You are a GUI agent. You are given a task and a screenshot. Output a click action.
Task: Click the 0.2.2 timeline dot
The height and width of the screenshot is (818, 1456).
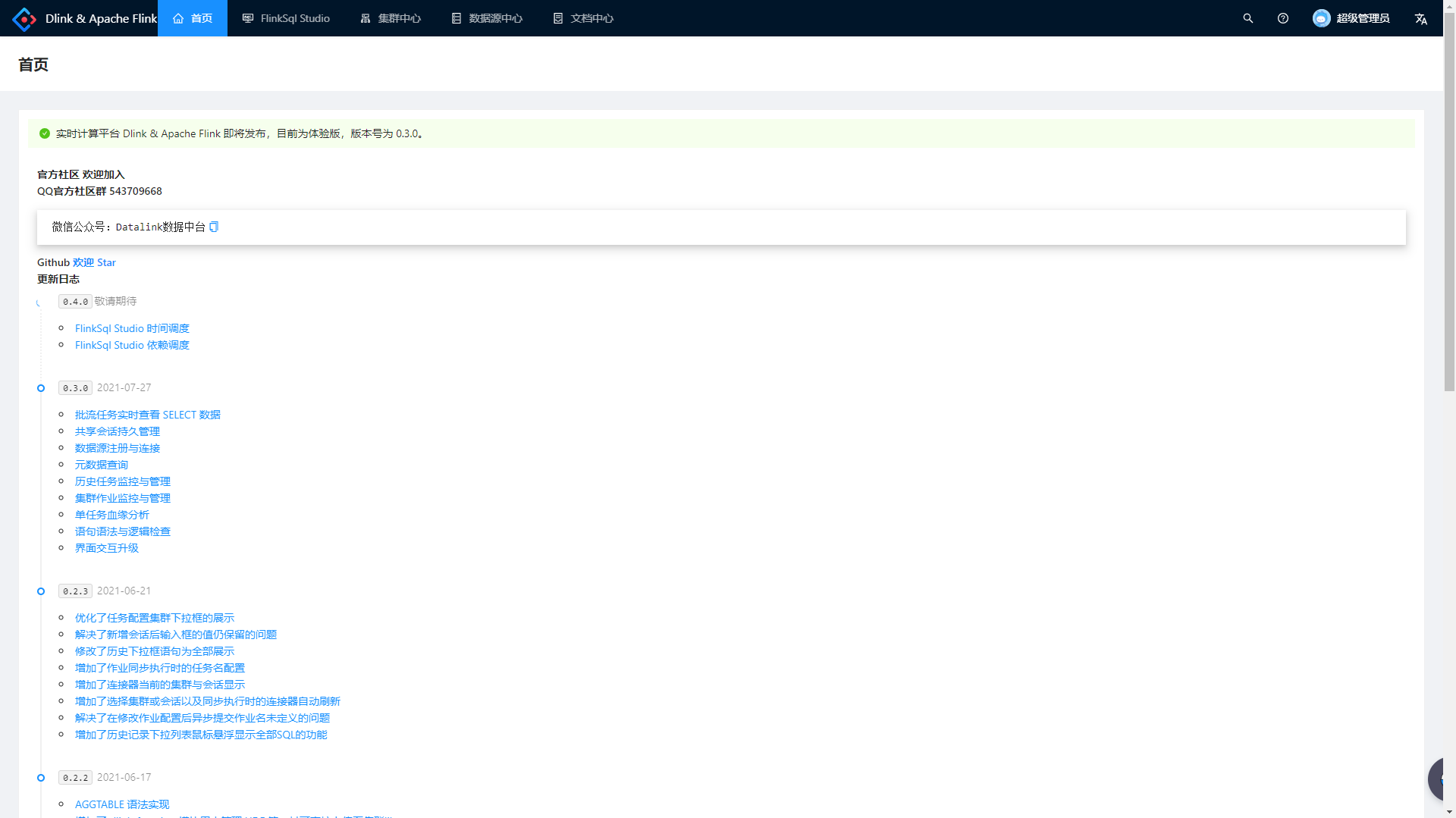41,778
